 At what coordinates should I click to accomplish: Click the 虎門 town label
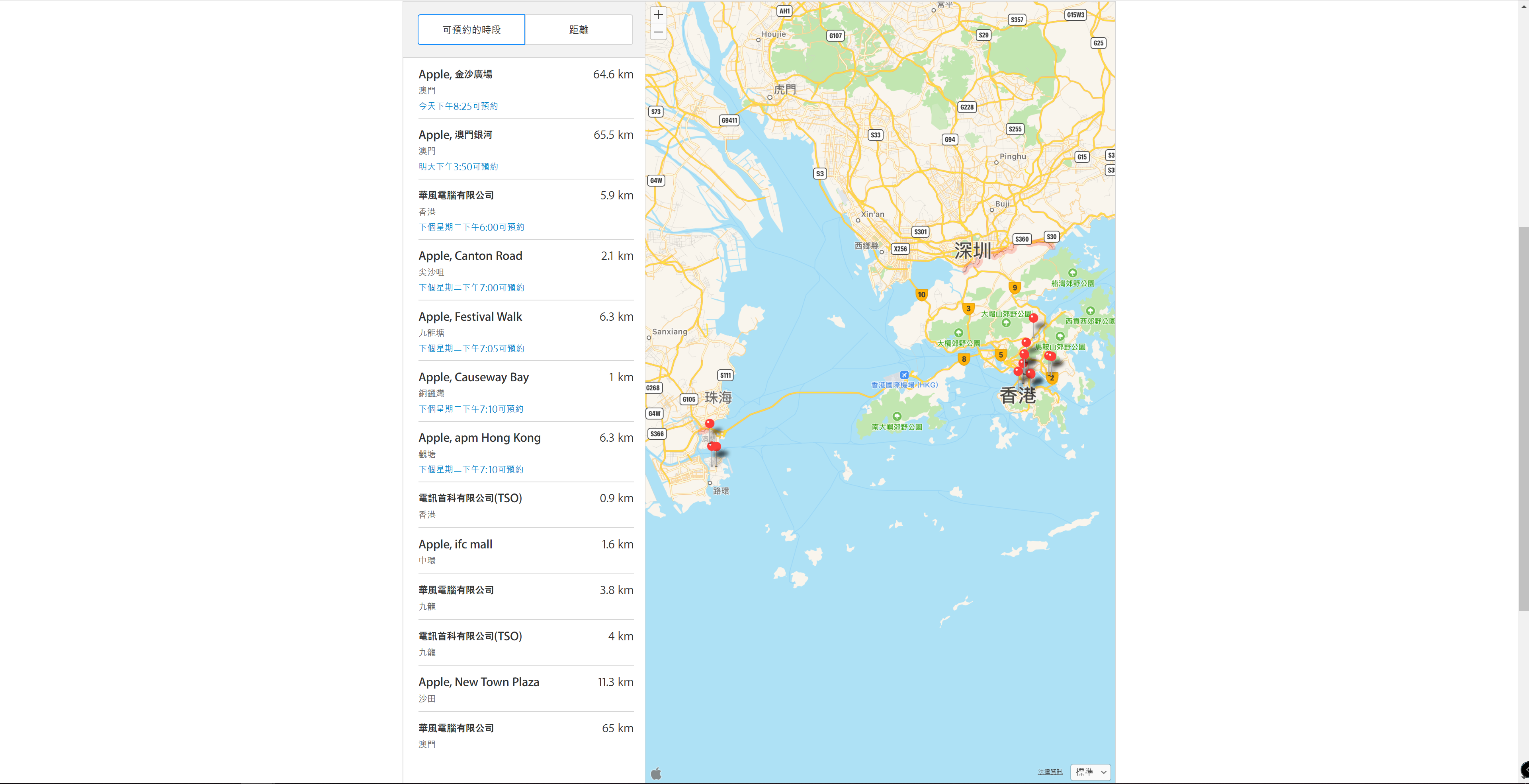pyautogui.click(x=785, y=90)
